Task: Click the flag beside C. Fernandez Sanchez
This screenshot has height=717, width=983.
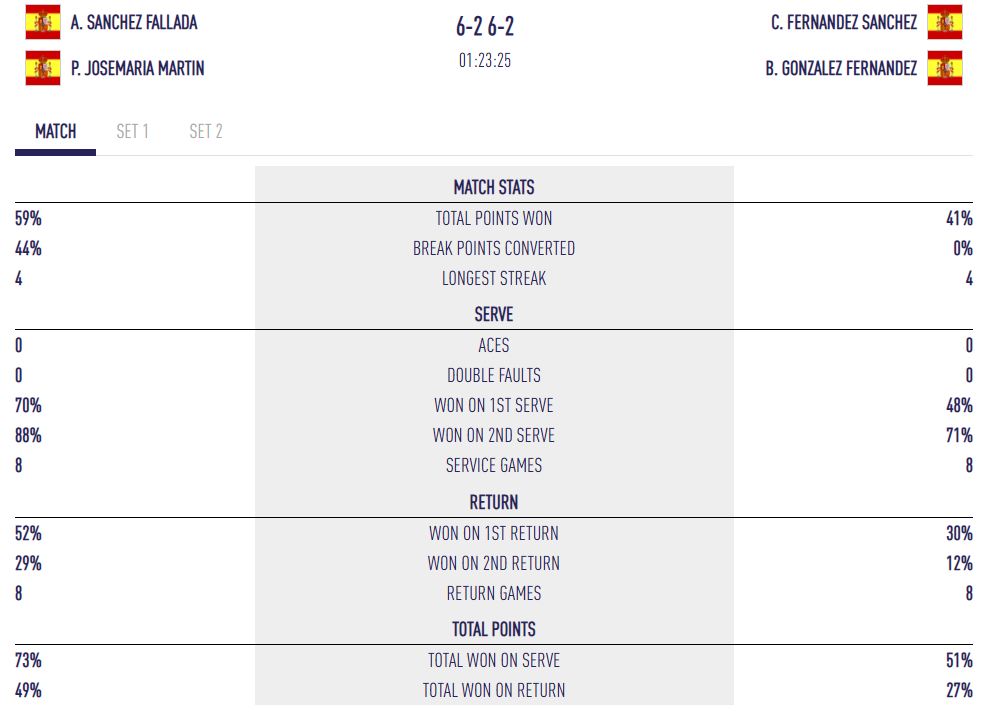Action: point(944,22)
